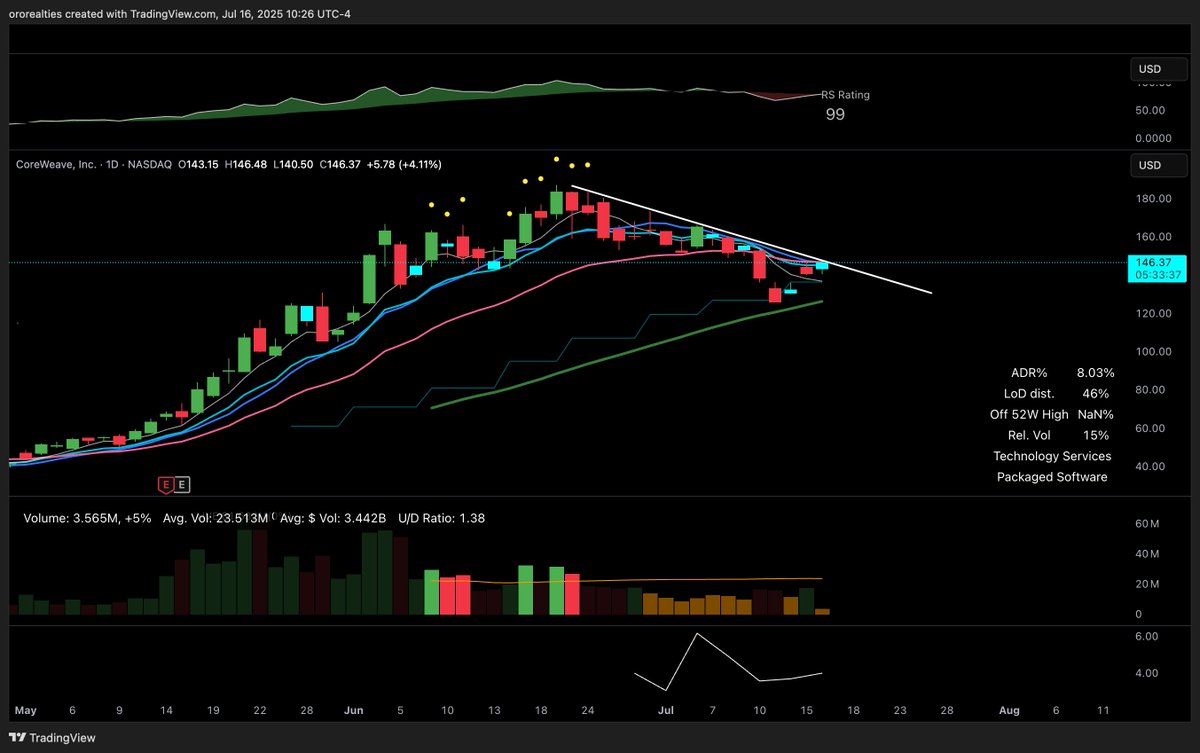Click the 120.00 price axis label
Image resolution: width=1200 pixels, height=753 pixels.
click(x=1152, y=314)
